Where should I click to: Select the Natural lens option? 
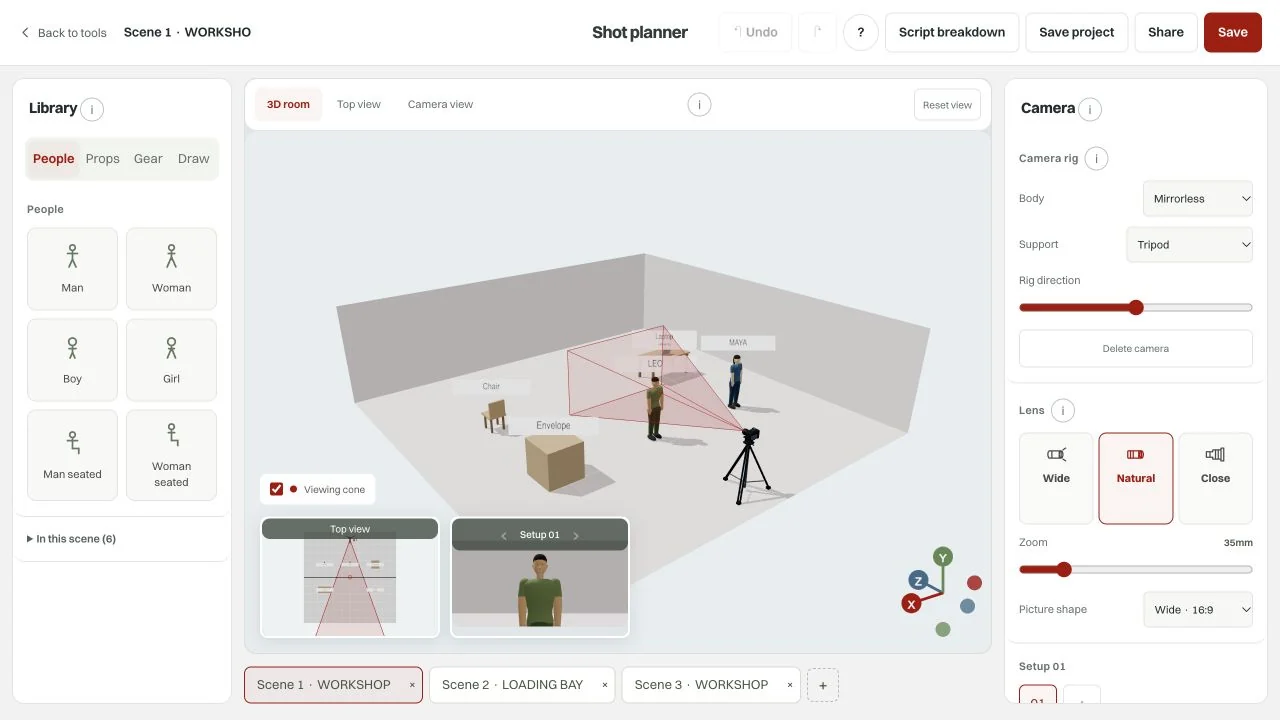tap(1136, 478)
